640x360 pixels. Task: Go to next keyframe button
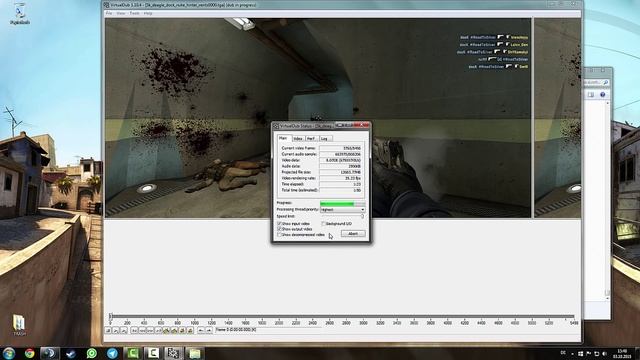[174, 330]
